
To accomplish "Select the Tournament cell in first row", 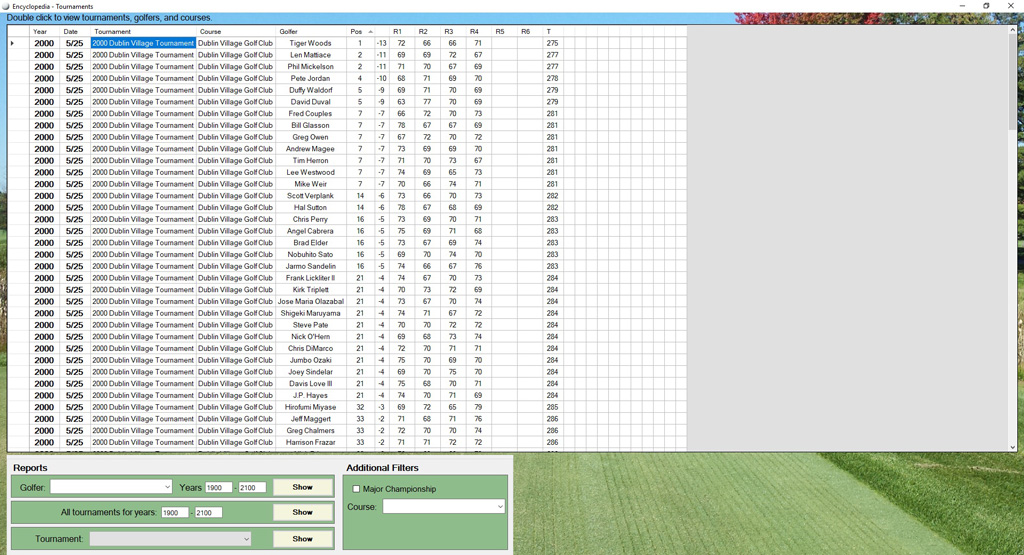I will tap(143, 44).
